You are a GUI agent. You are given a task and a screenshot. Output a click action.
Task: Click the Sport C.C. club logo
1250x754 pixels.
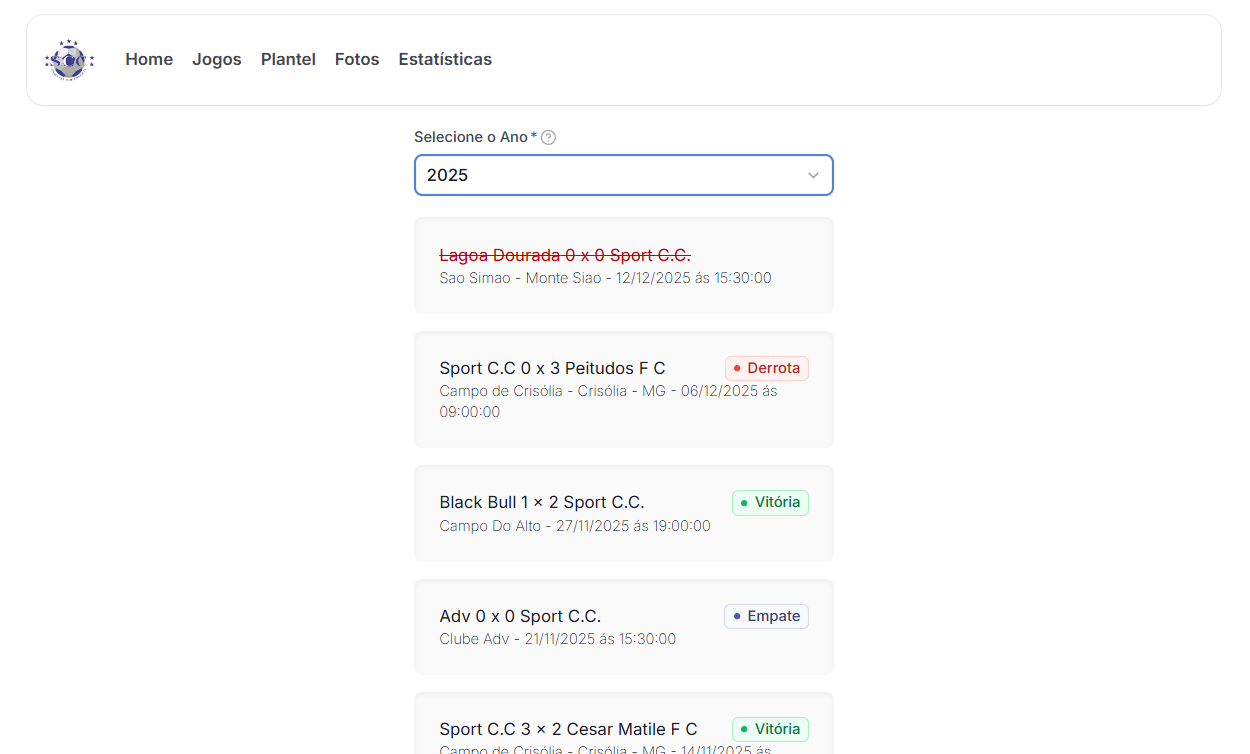(69, 60)
